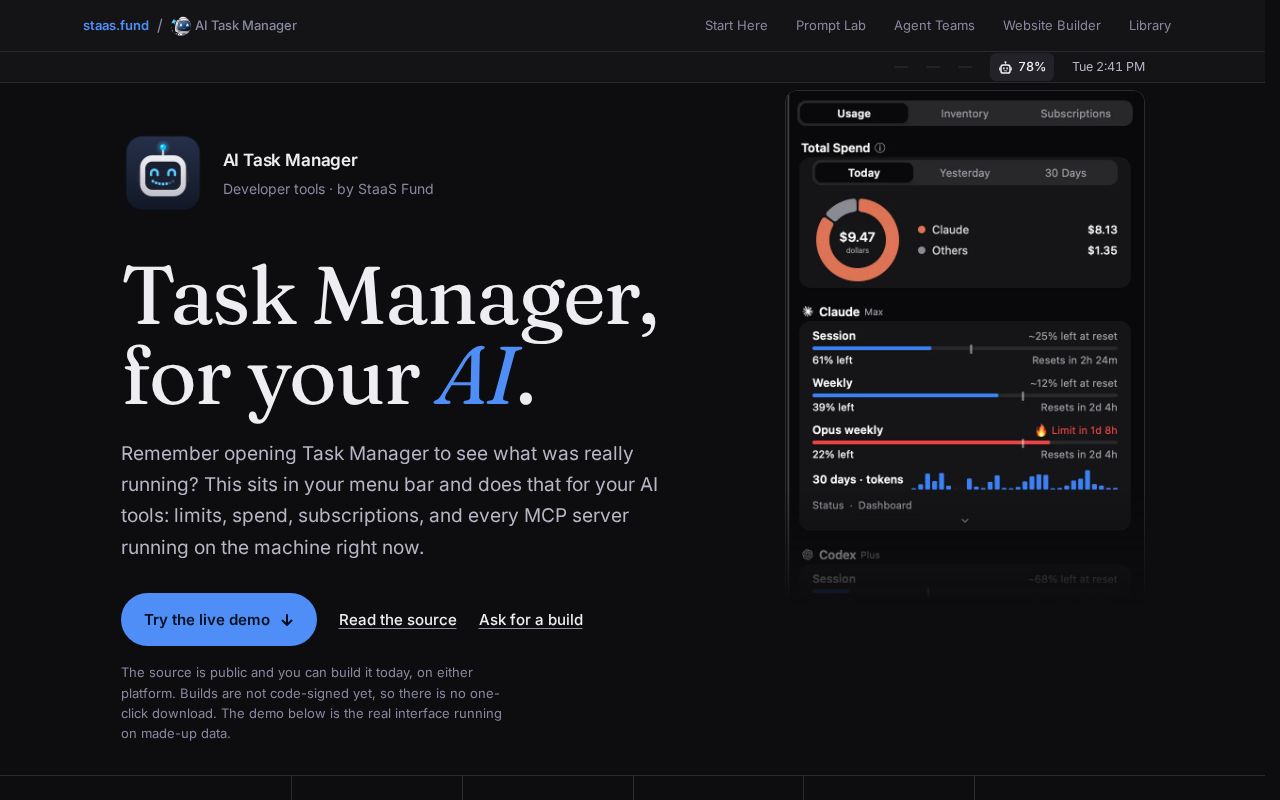
Task: Click the spend donut chart
Action: click(x=857, y=240)
